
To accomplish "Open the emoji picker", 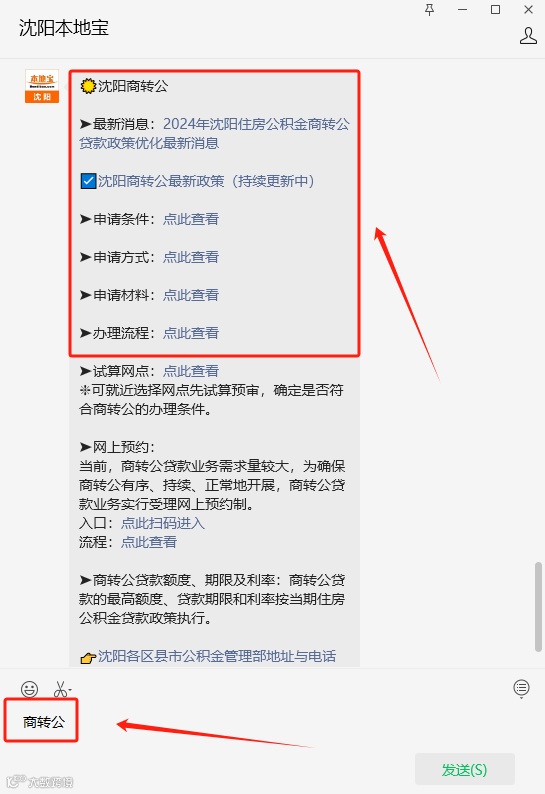I will click(x=29, y=689).
